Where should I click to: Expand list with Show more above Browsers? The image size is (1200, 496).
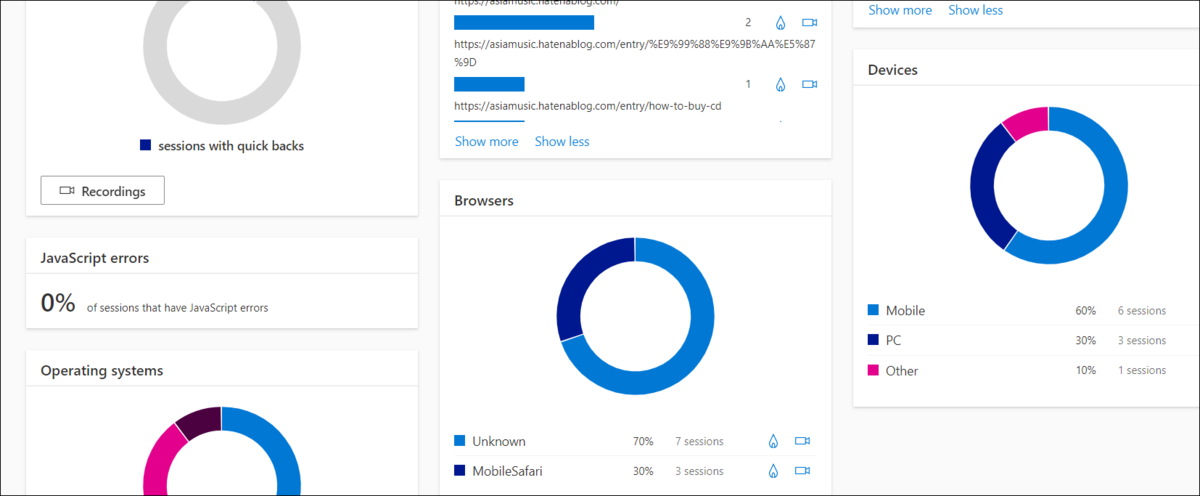click(487, 142)
